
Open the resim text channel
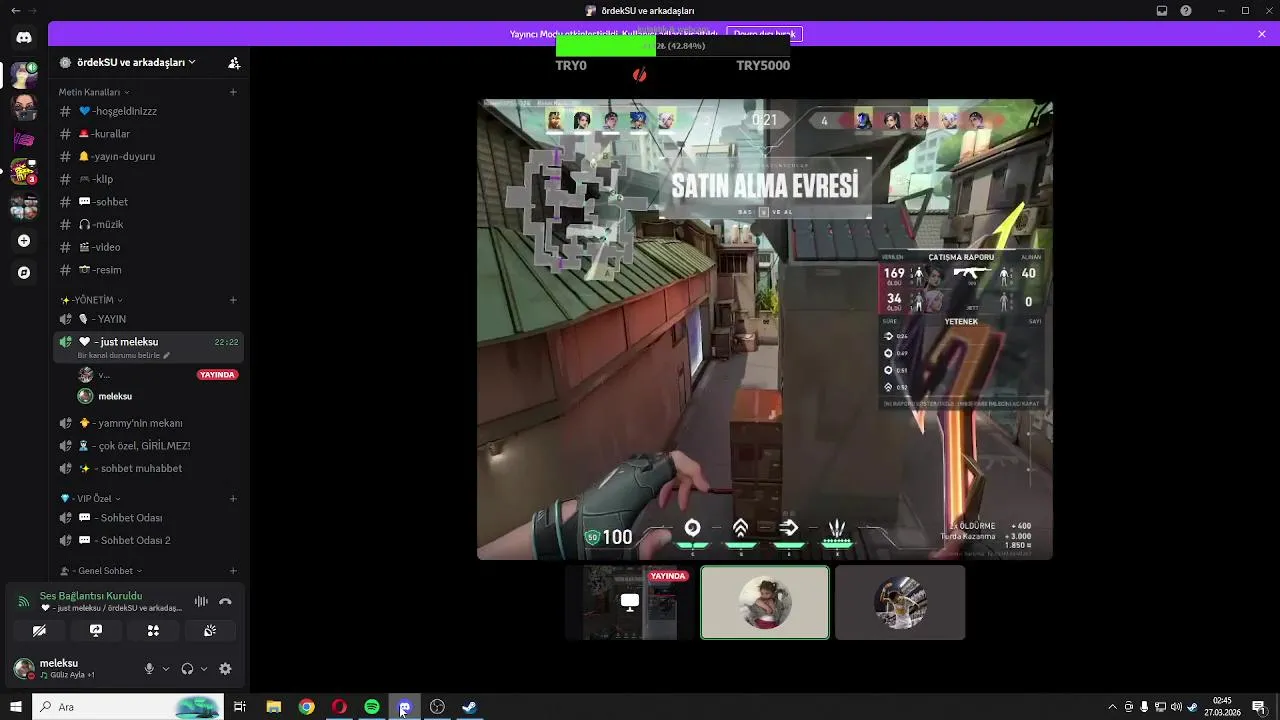pyautogui.click(x=148, y=270)
